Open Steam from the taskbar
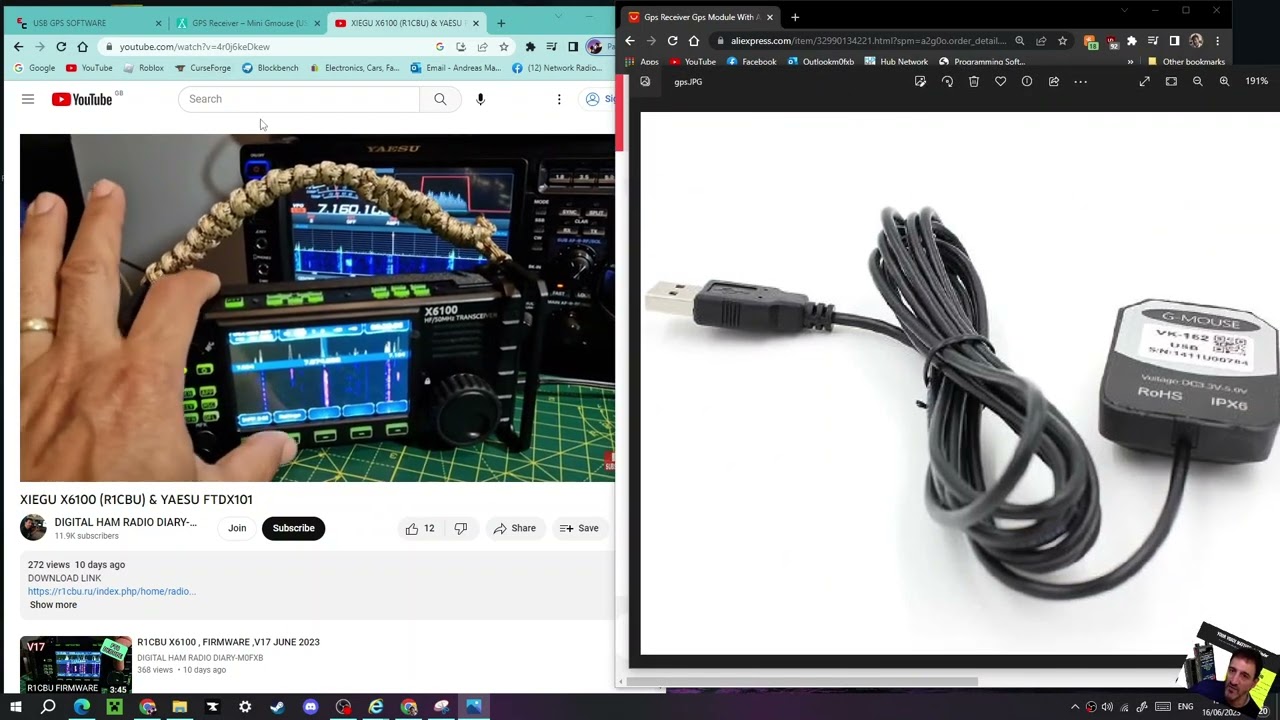The height and width of the screenshot is (720, 1280). tap(277, 707)
